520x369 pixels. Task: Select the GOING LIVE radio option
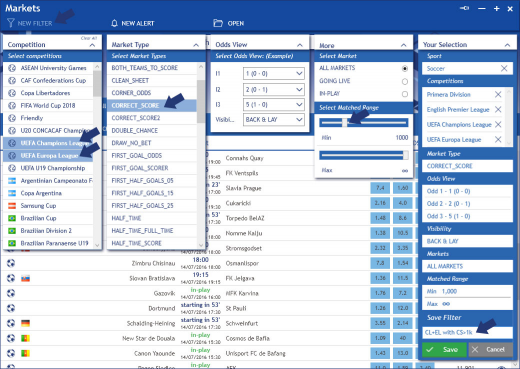point(405,81)
